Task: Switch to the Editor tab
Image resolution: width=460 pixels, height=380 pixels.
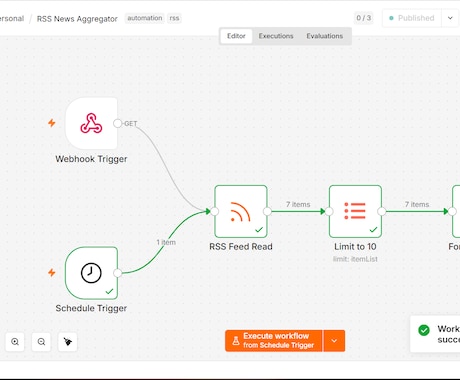Action: click(236, 36)
